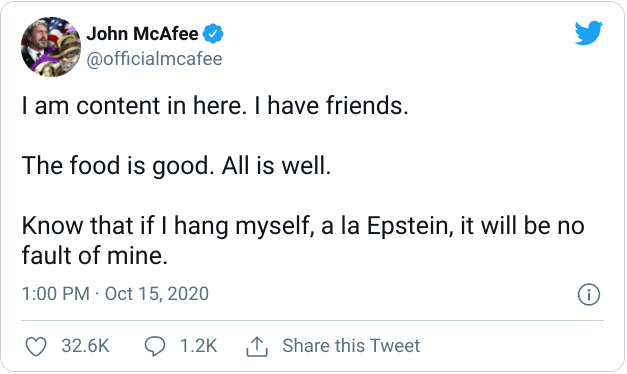The height and width of the screenshot is (374, 627).
Task: Click the Oct 15, 2020 date
Action: pyautogui.click(x=157, y=294)
